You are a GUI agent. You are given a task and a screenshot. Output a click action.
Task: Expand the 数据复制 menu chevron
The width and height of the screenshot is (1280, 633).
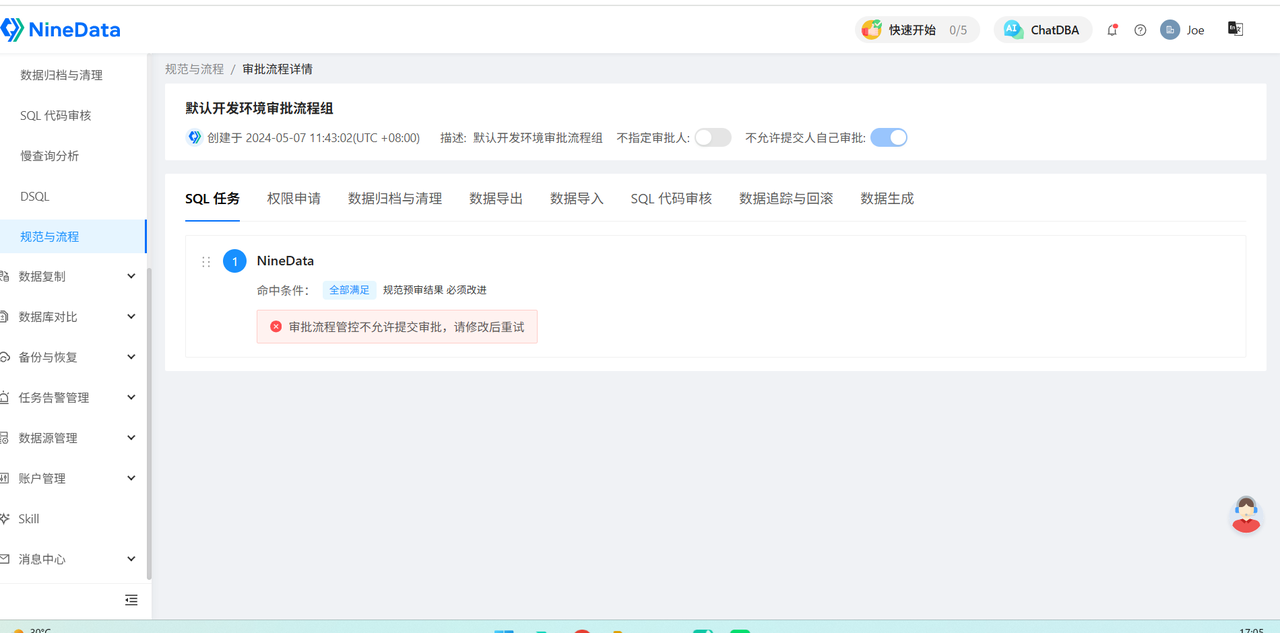tap(131, 276)
